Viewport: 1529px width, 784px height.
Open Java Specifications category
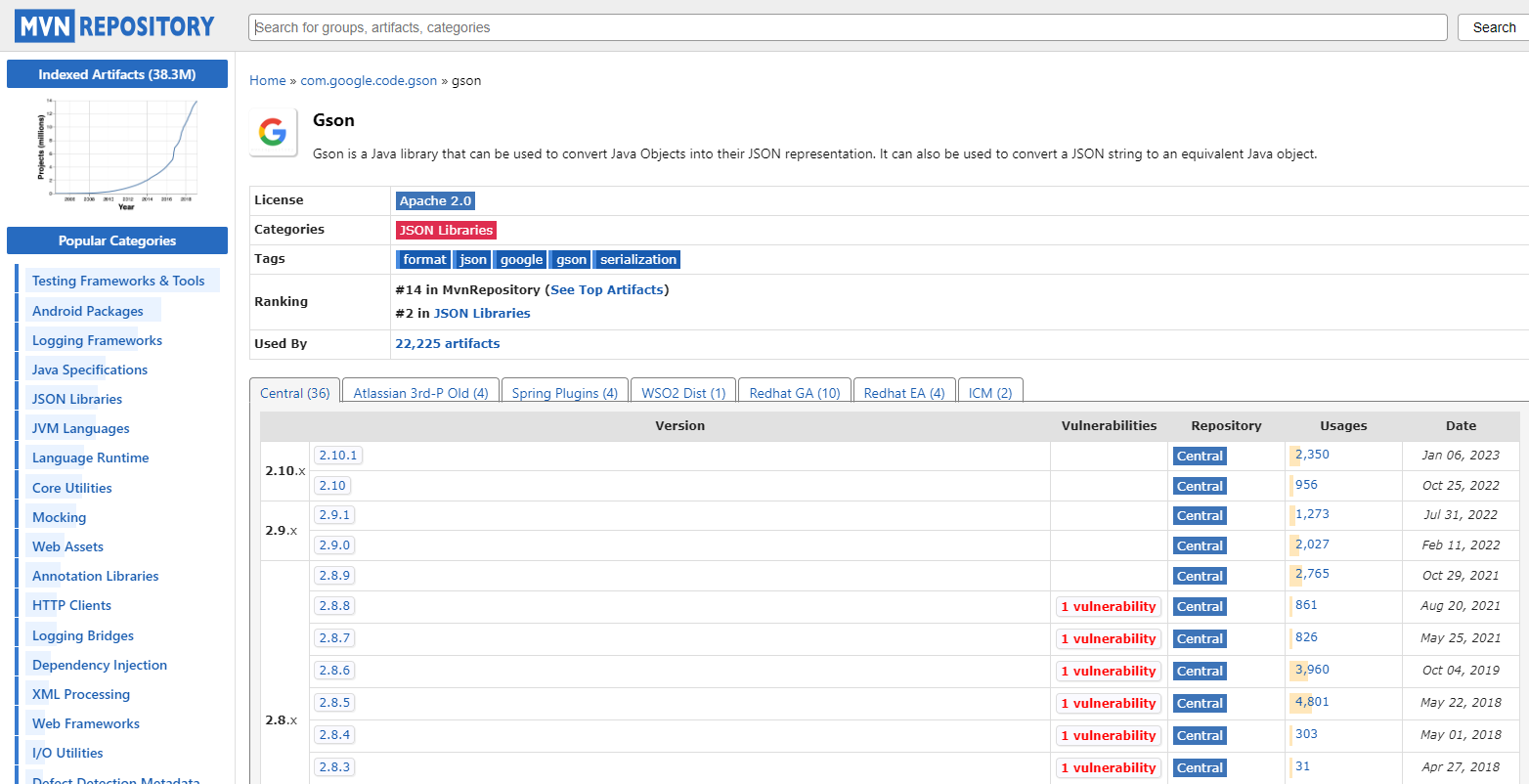coord(90,370)
